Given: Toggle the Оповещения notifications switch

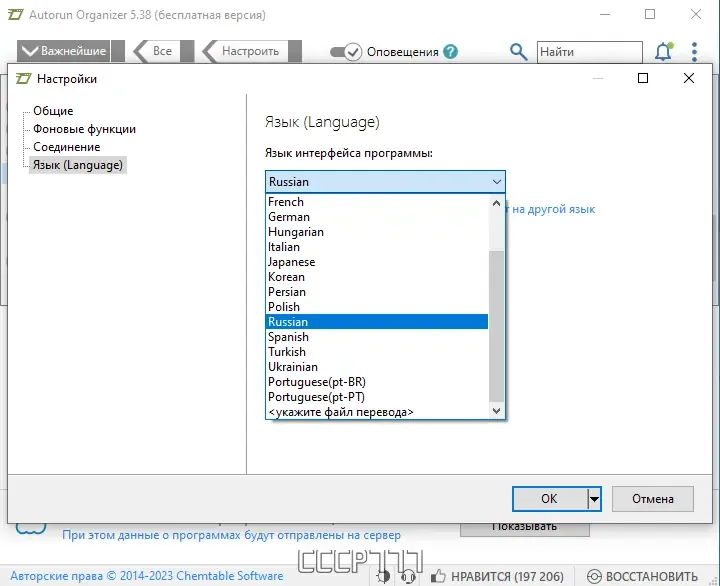Looking at the screenshot, I should (346, 52).
